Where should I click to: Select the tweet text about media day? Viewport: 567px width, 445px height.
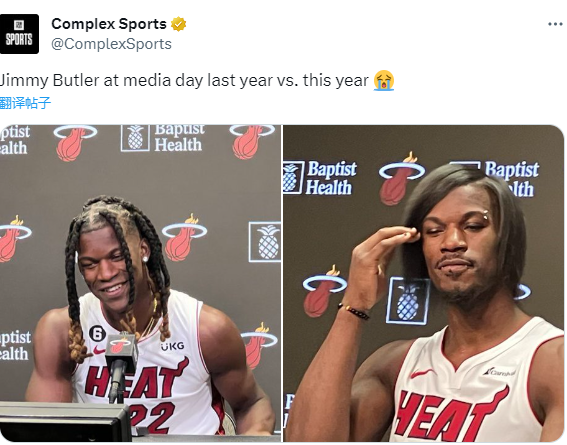[x=184, y=80]
